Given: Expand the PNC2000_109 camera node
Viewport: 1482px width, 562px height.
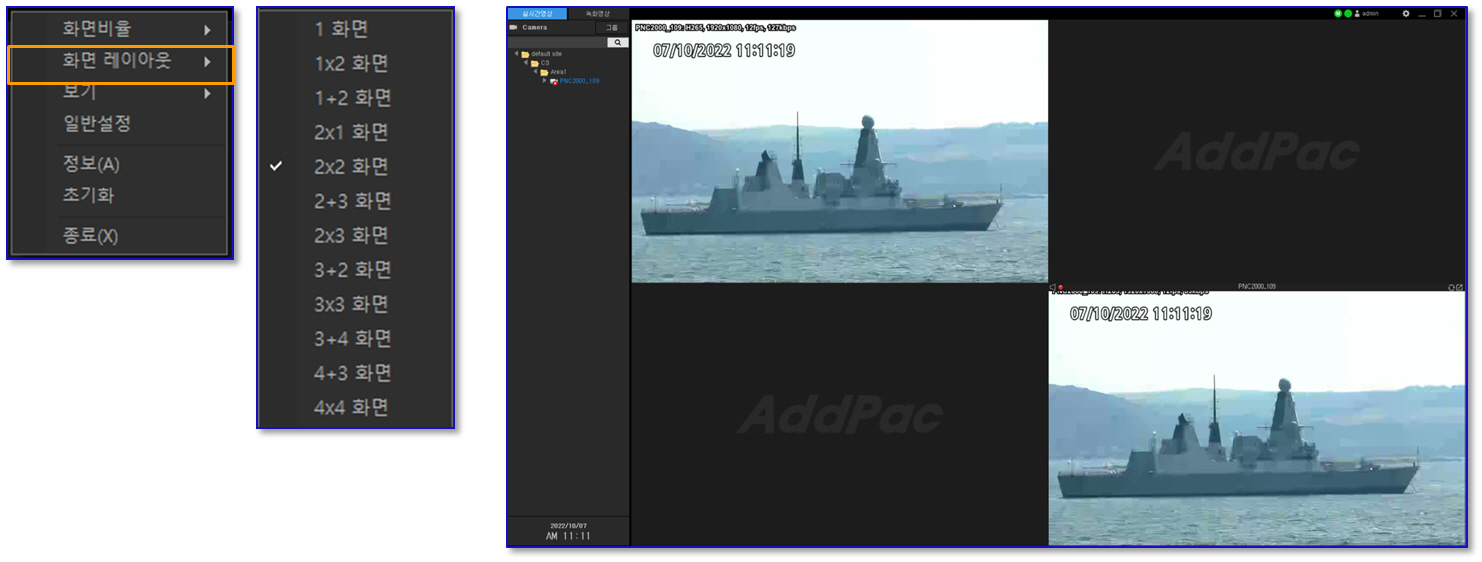Looking at the screenshot, I should click(545, 80).
